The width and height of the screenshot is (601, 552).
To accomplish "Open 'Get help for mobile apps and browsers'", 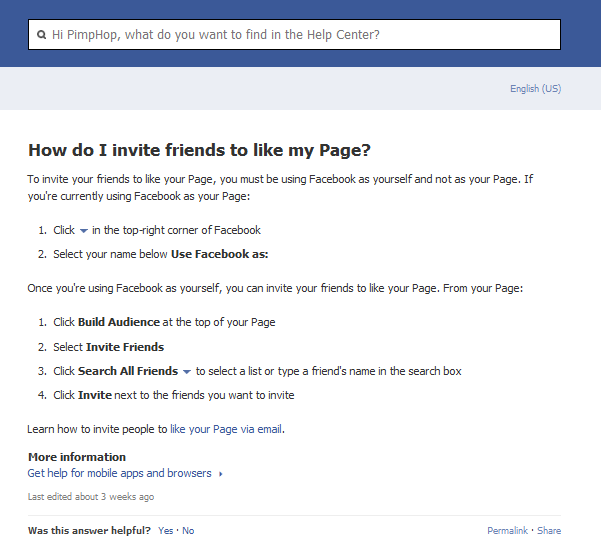I will click(x=119, y=473).
